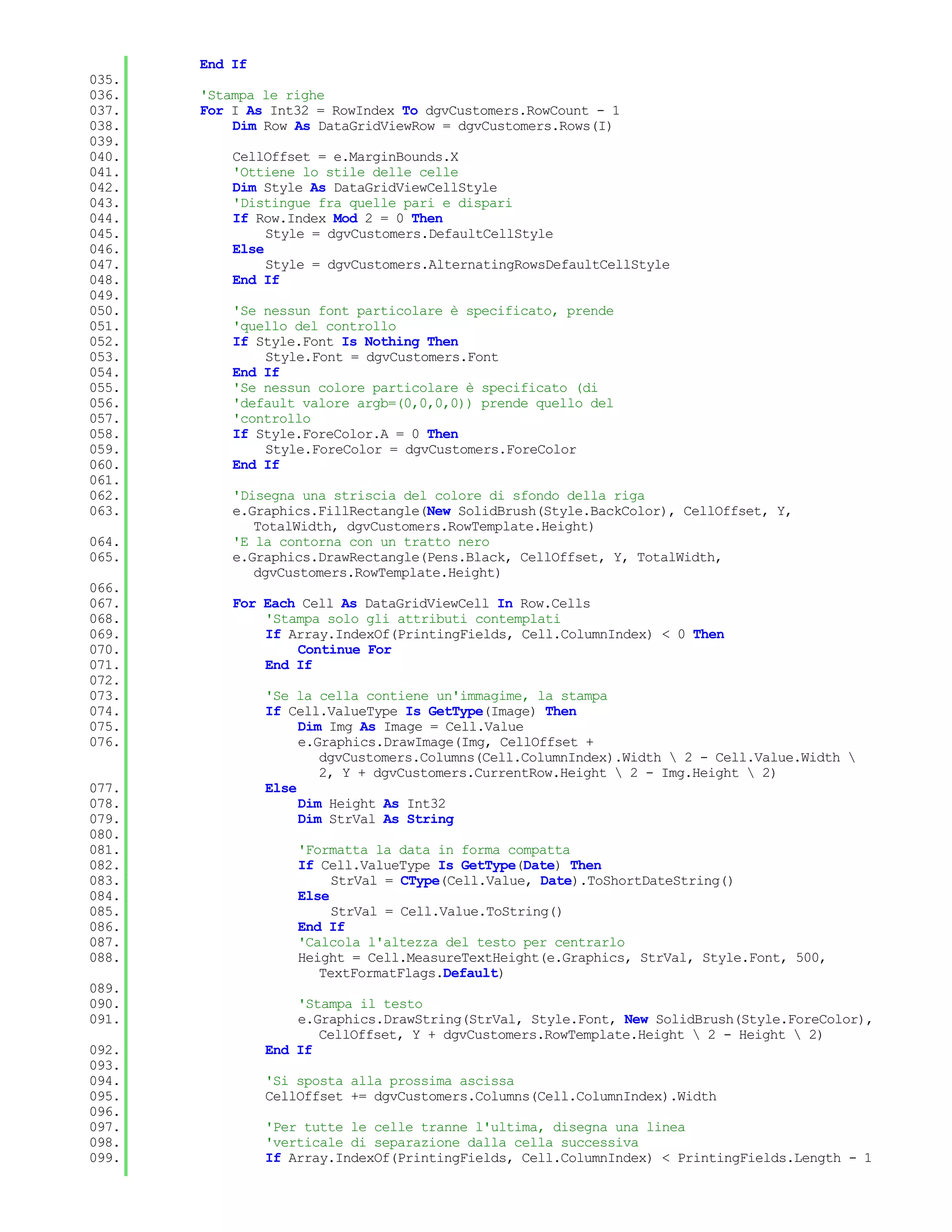
Task: Click comment 'verticale di separazione dalla cella successiva
Action: [452, 1143]
